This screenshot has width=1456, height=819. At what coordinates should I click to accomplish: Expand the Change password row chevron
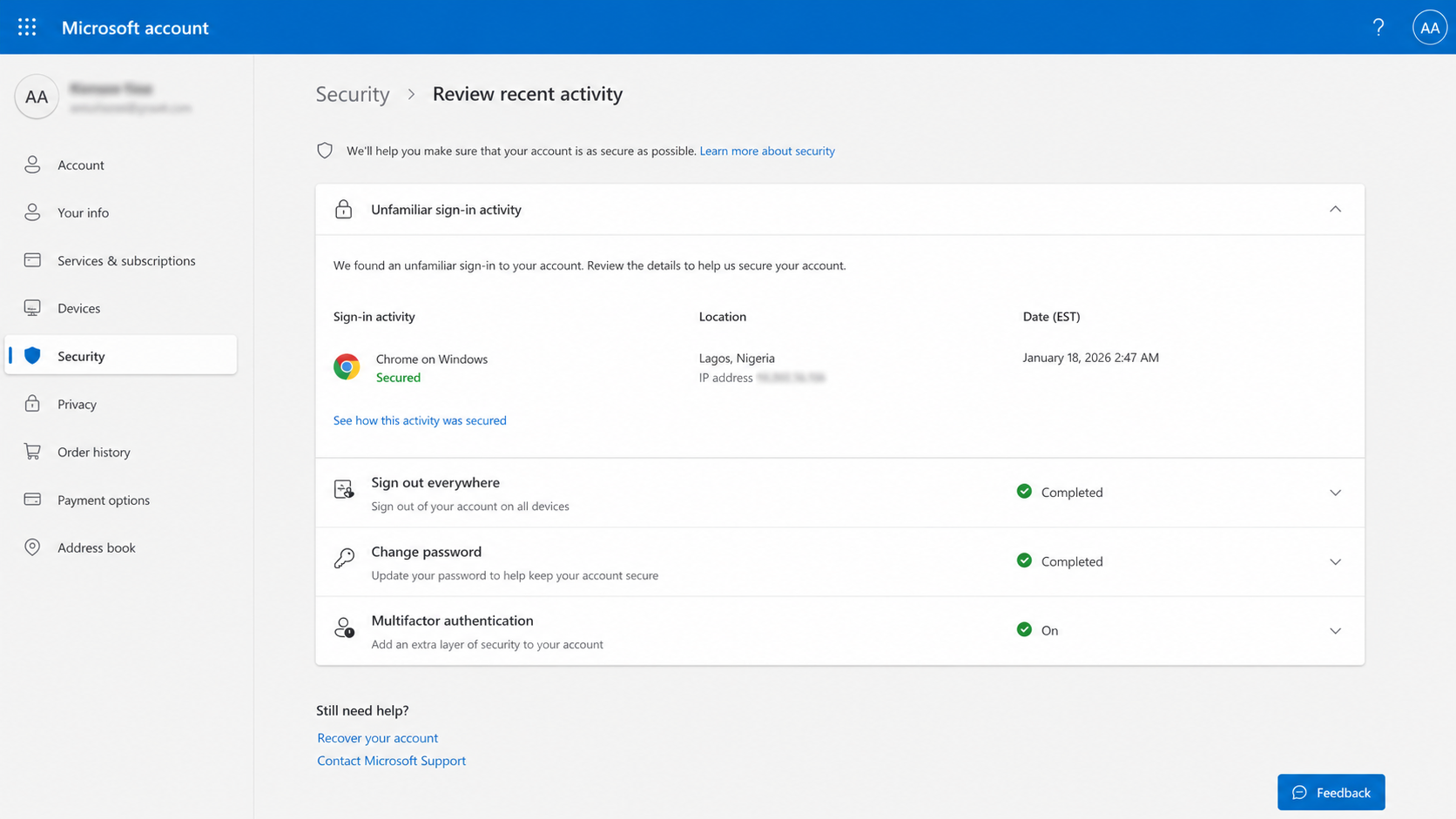(1335, 561)
